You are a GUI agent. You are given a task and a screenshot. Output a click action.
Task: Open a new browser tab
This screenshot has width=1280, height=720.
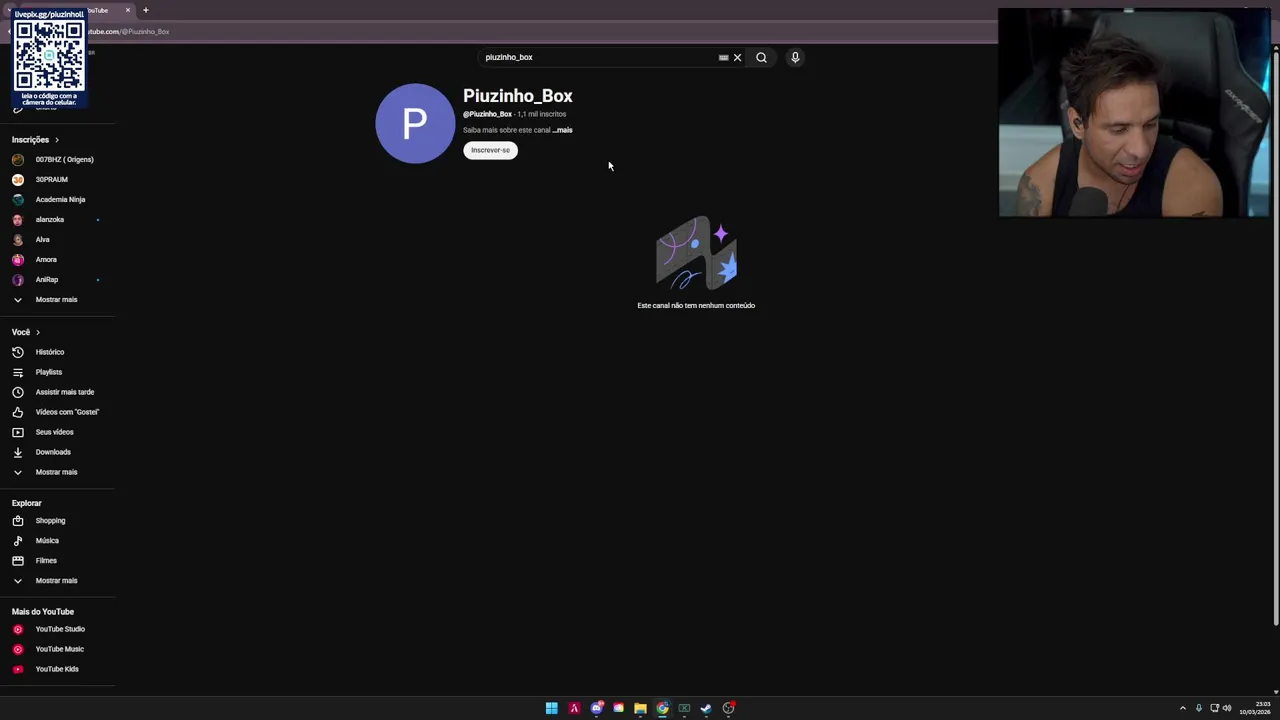[145, 10]
